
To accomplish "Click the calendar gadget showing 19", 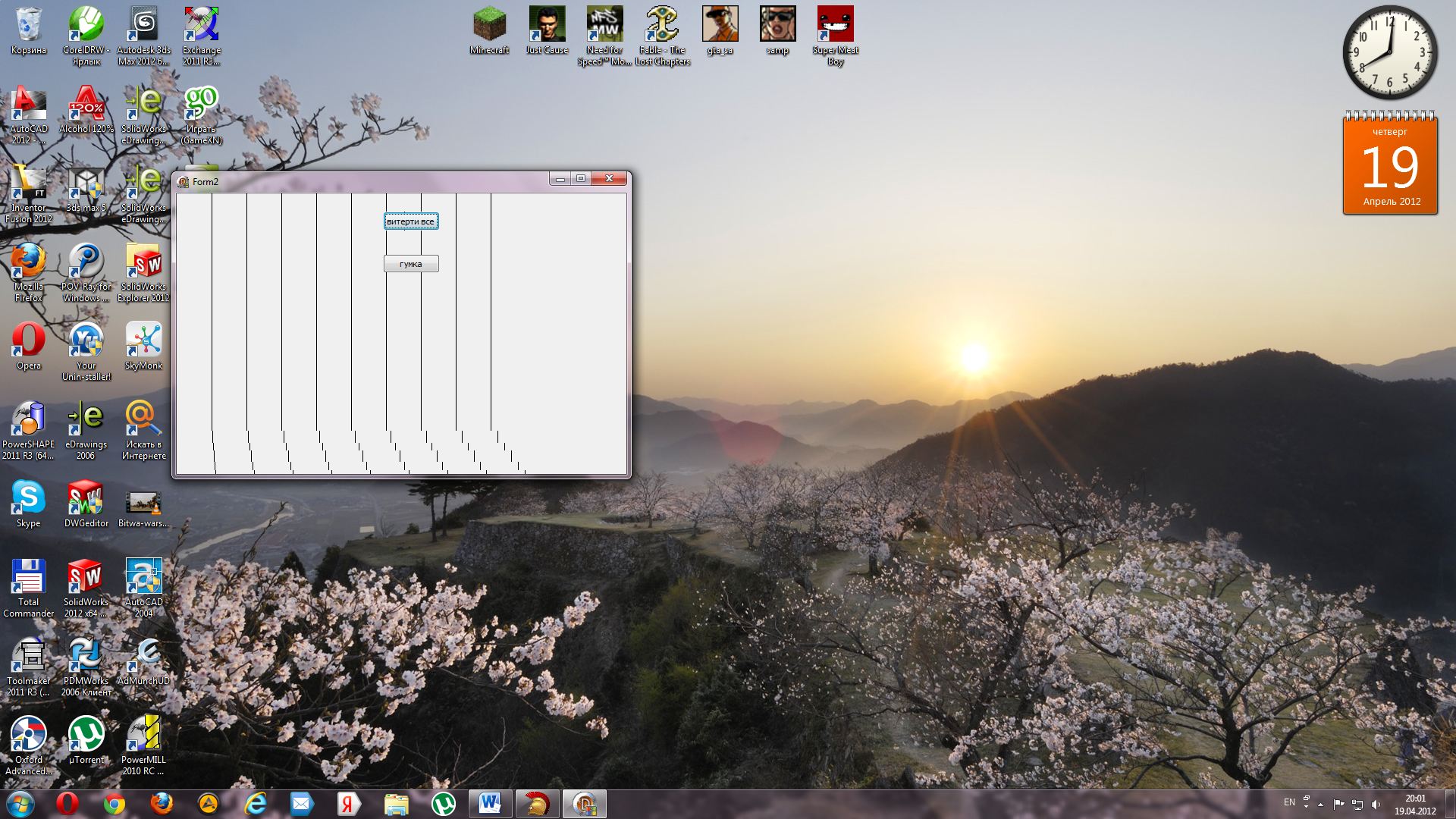I will [1390, 163].
